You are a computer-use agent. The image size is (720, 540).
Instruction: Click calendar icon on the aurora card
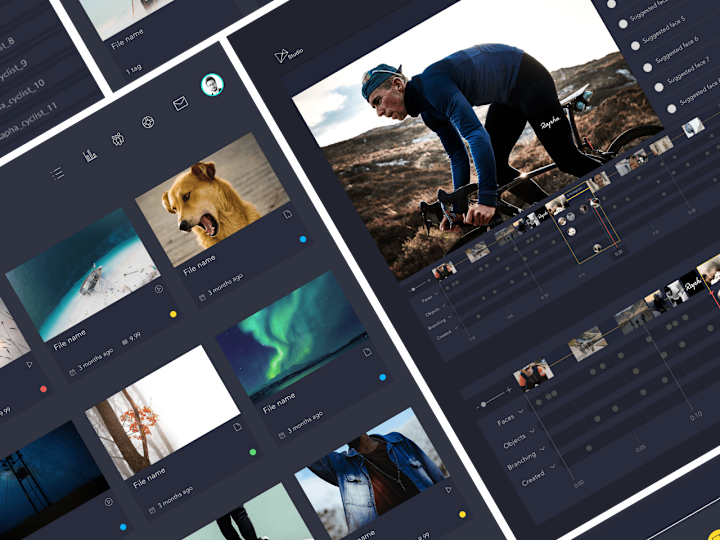pos(282,436)
